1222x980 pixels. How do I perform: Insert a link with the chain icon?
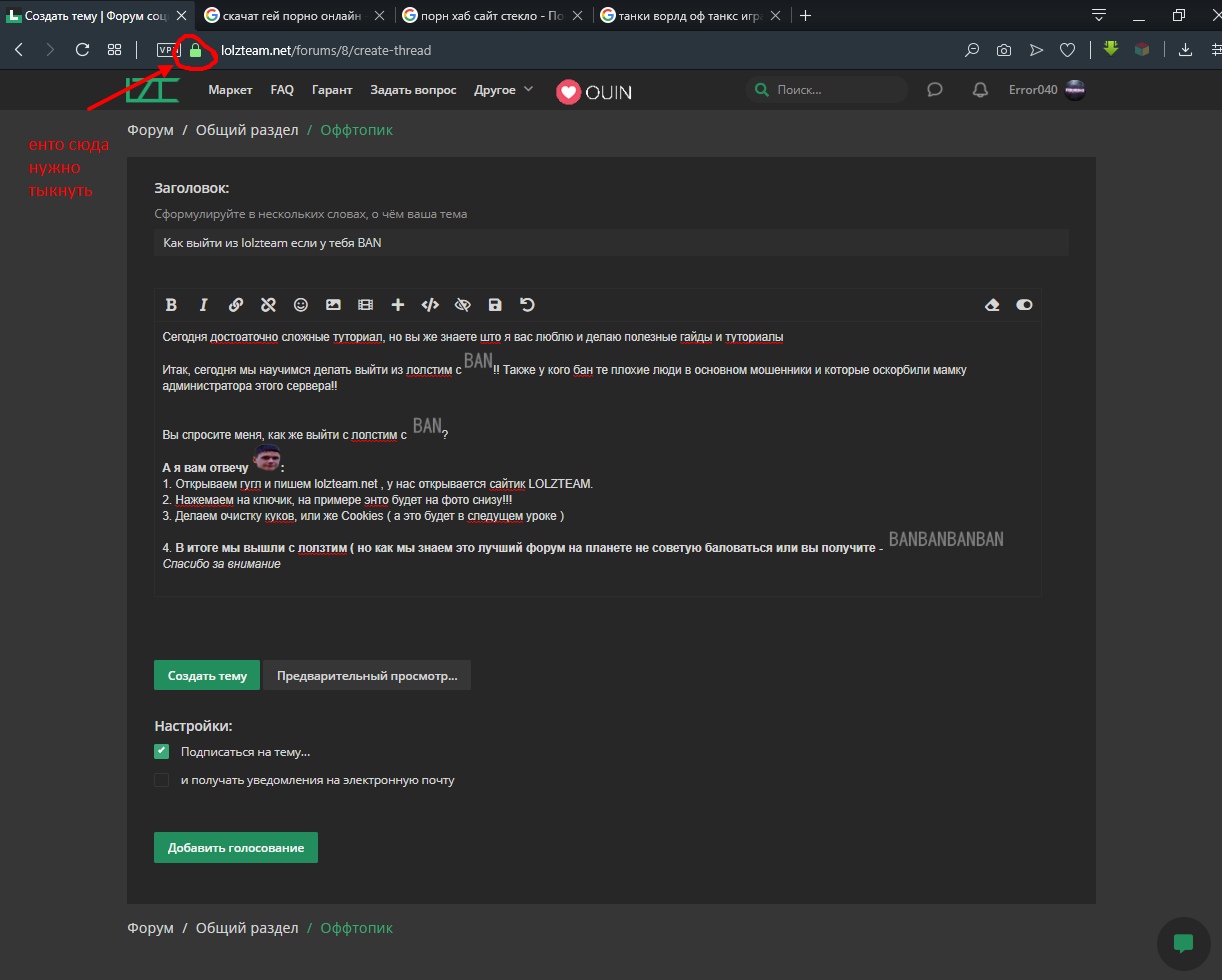tap(236, 305)
